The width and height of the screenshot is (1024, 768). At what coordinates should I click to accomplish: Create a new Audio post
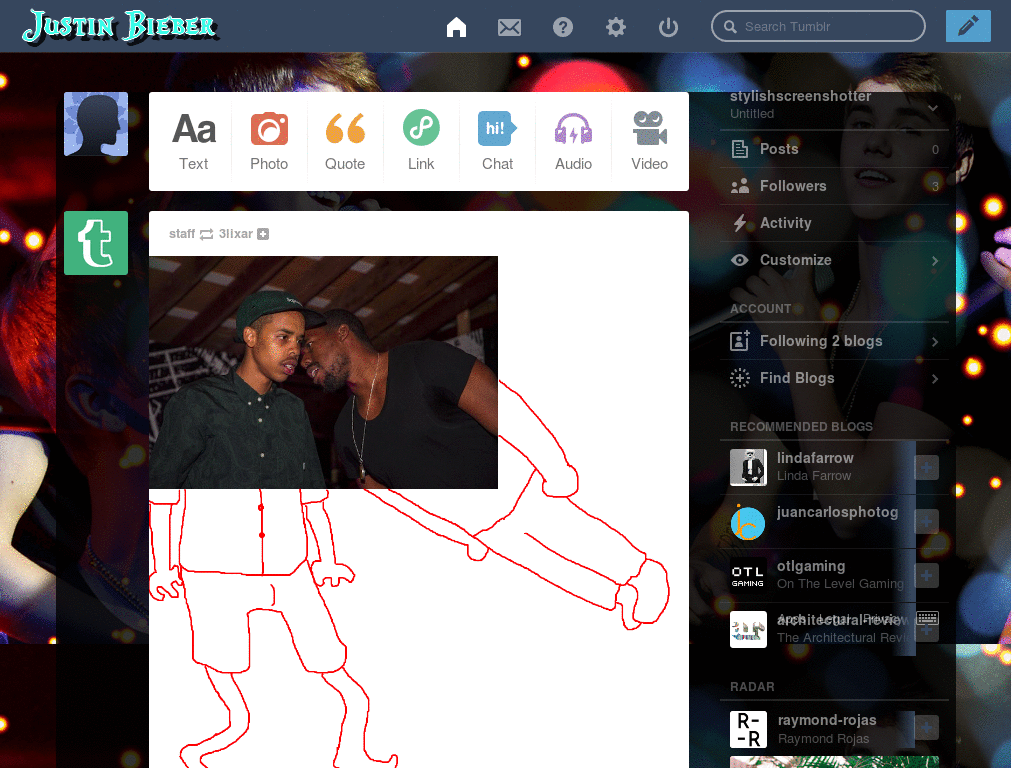[573, 141]
